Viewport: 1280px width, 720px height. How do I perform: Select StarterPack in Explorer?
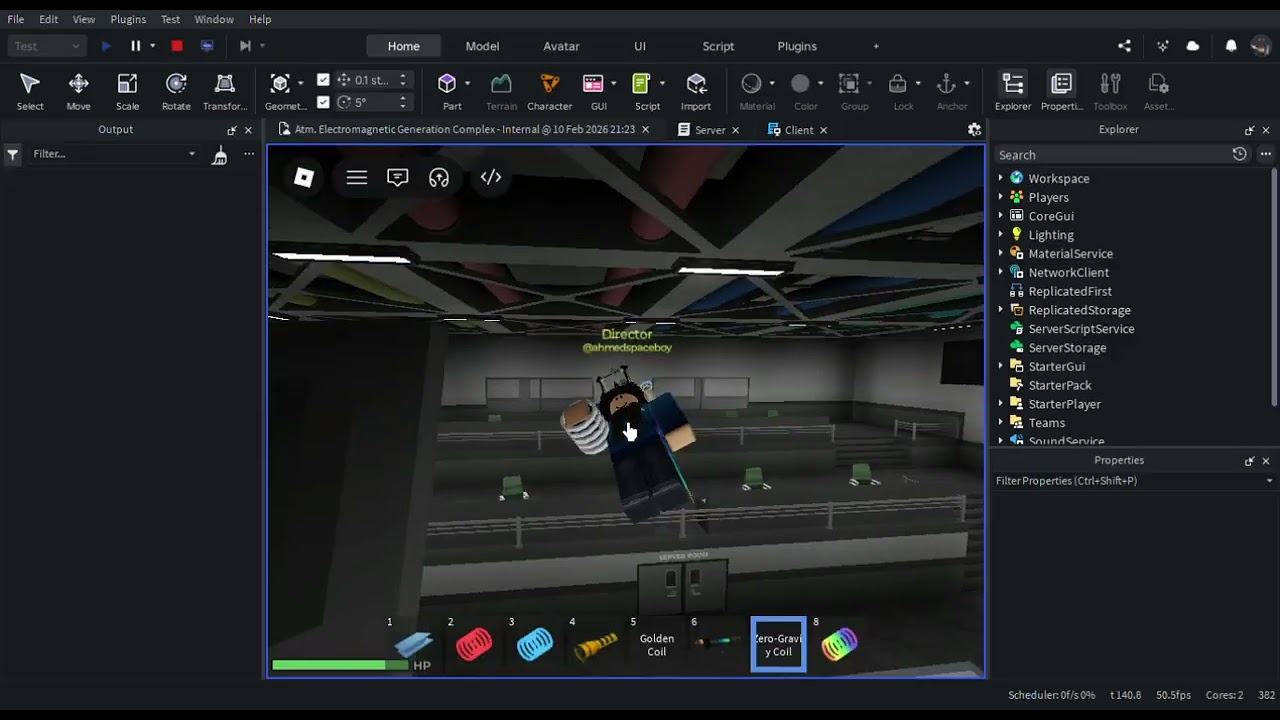tap(1060, 385)
